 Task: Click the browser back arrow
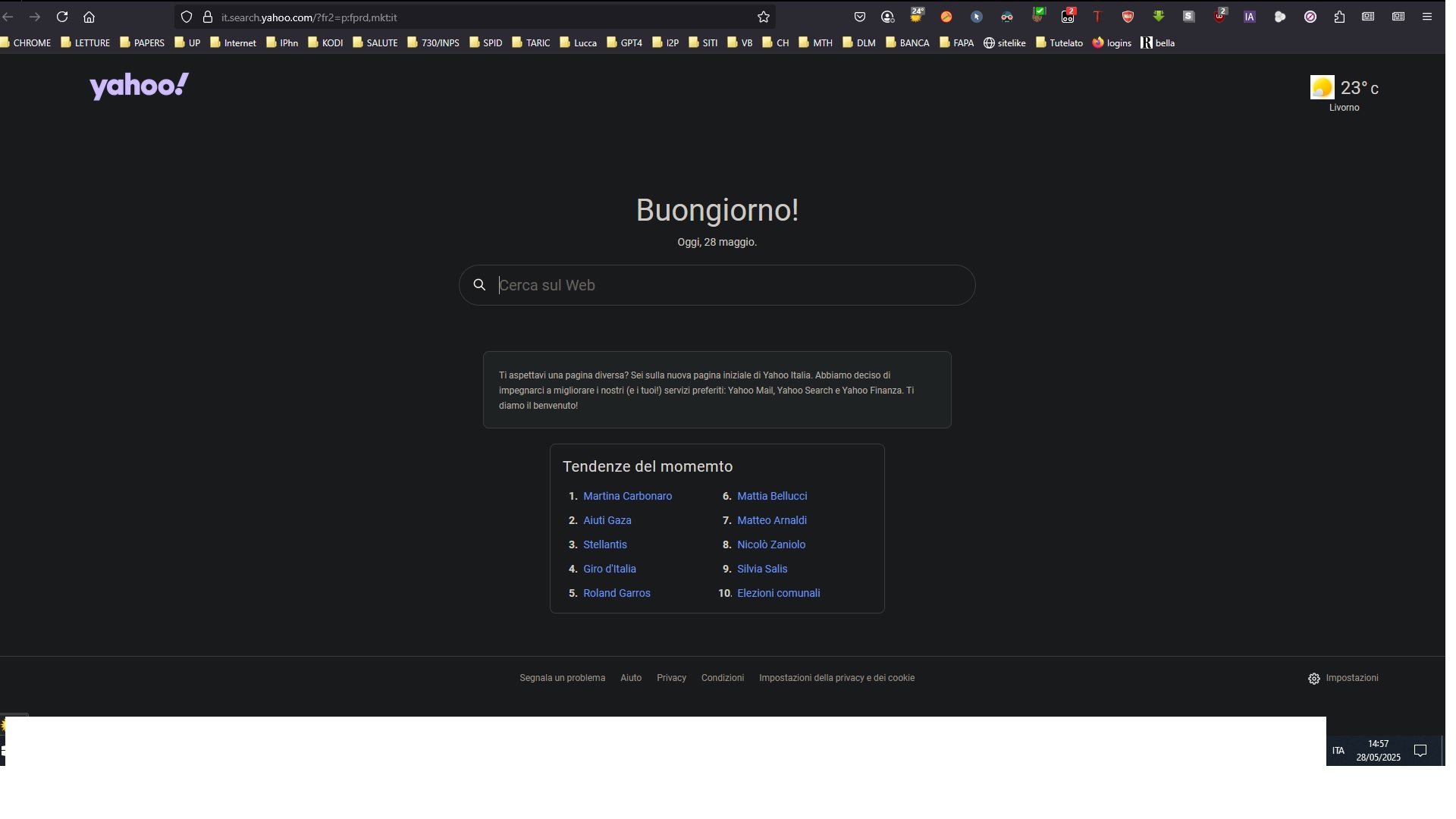pyautogui.click(x=8, y=17)
